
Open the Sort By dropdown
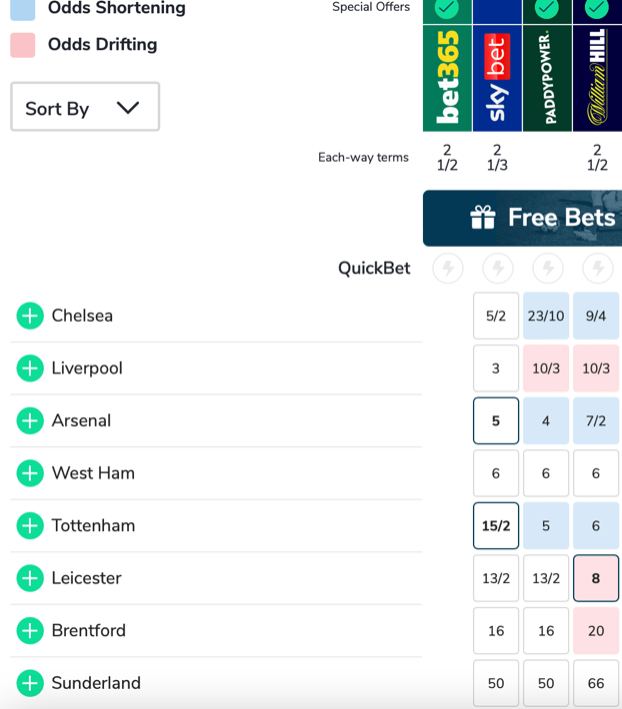tap(85, 107)
